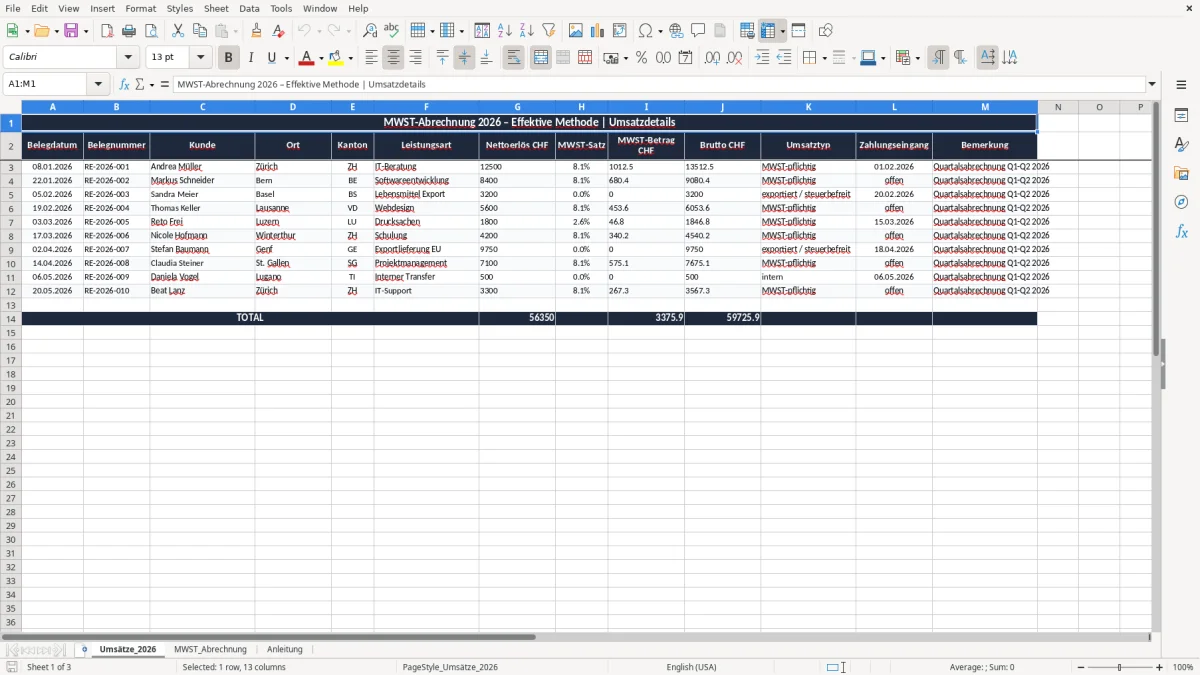Open the Sheet menu

pos(216,8)
